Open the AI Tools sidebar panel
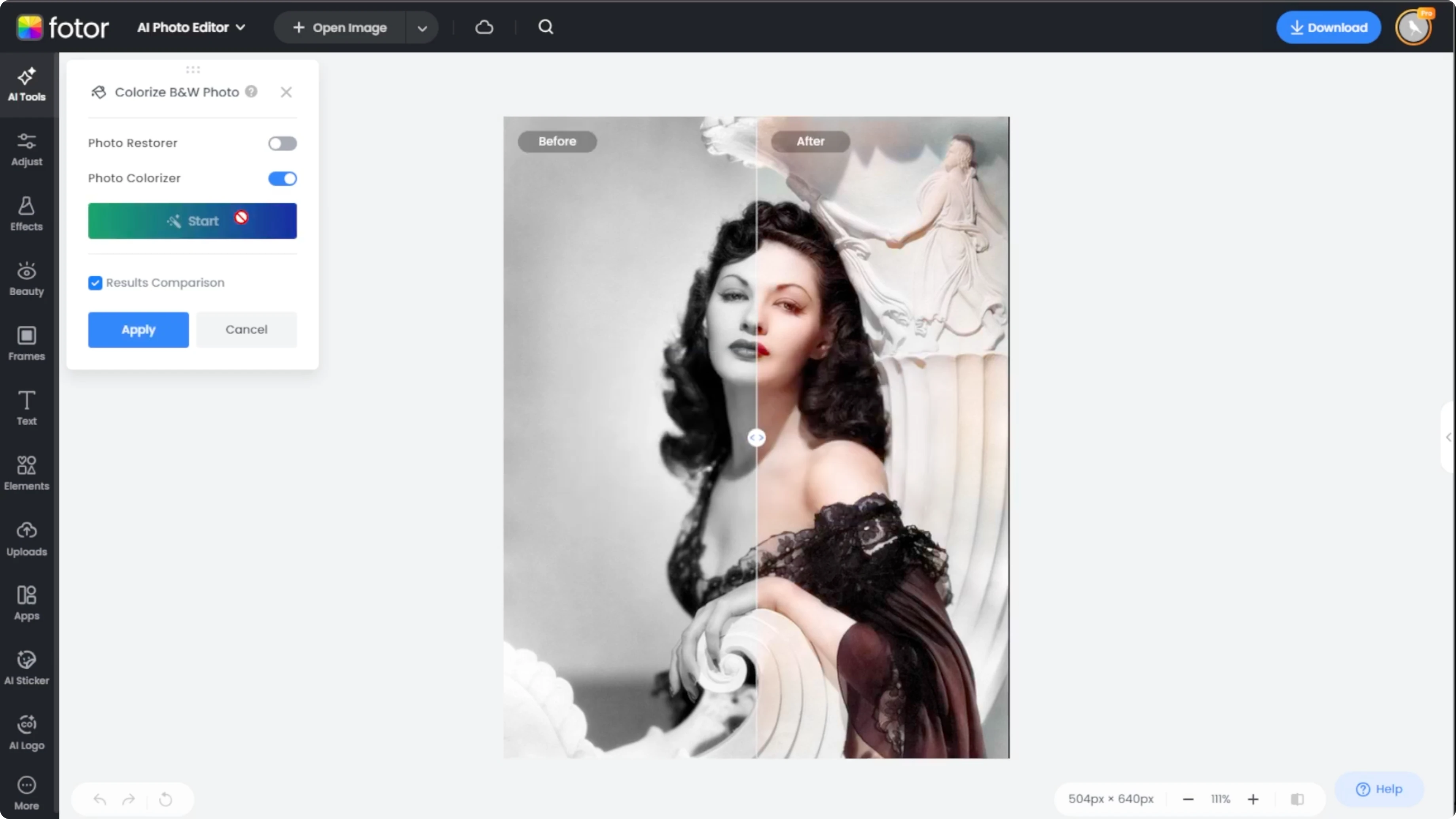The image size is (1456, 819). click(x=27, y=85)
